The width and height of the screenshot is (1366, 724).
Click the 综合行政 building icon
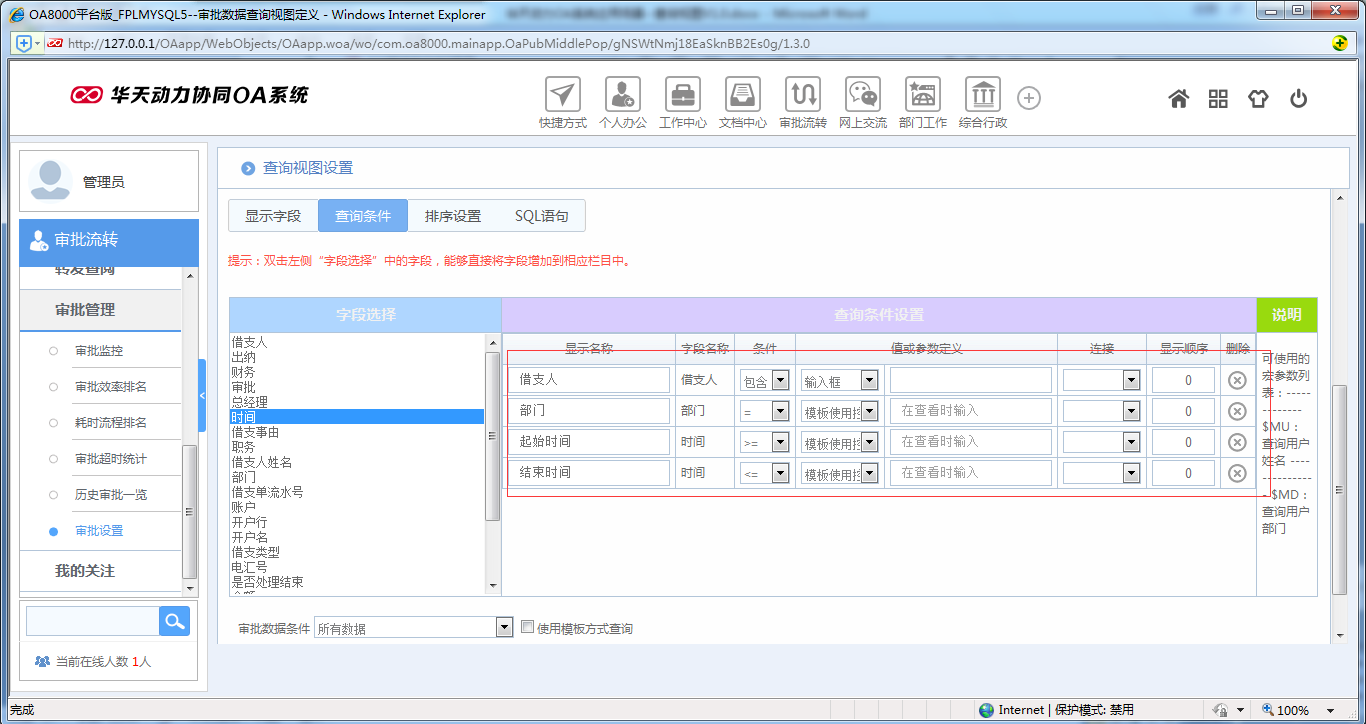pos(982,95)
